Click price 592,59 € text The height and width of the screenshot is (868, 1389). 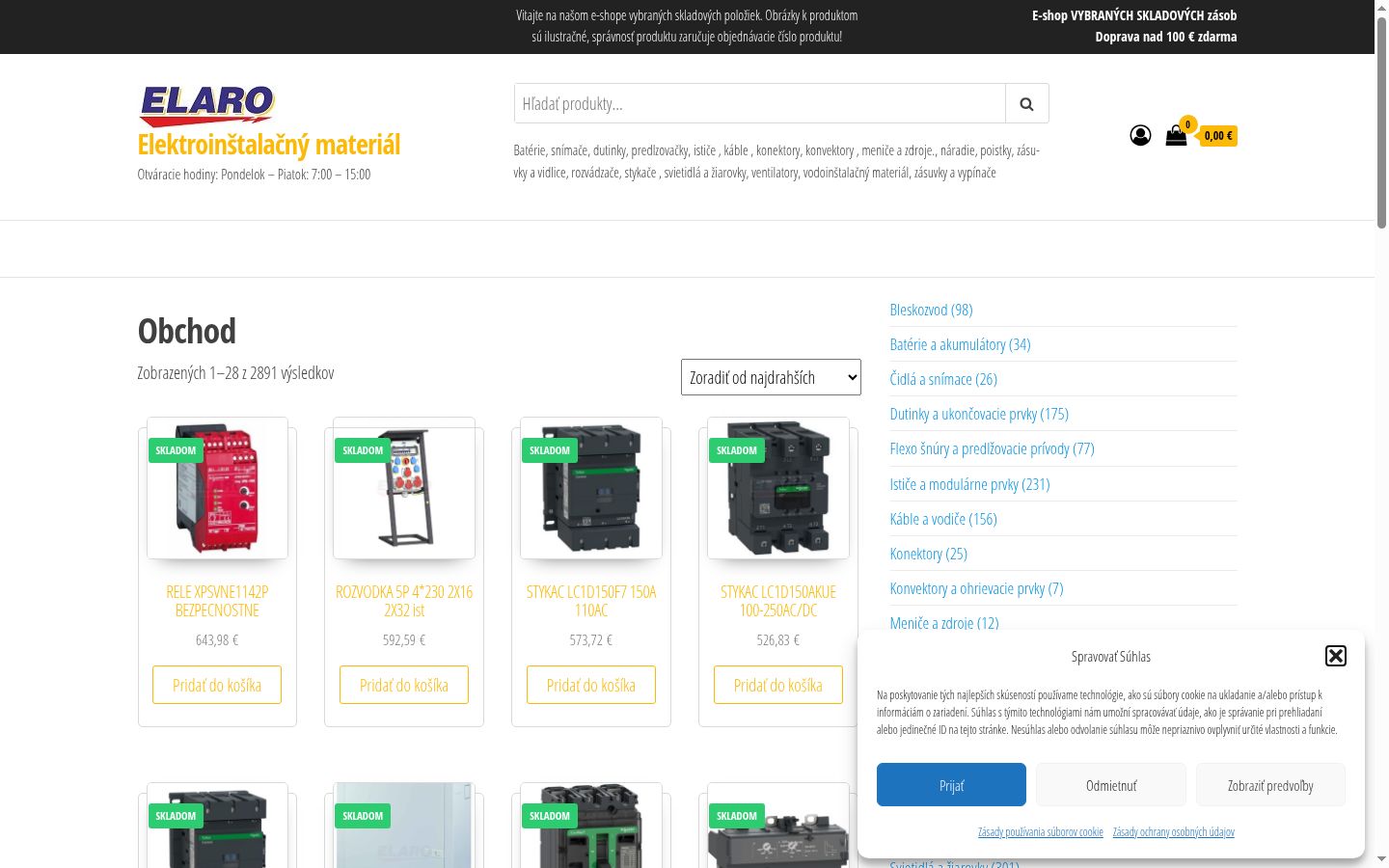(404, 639)
